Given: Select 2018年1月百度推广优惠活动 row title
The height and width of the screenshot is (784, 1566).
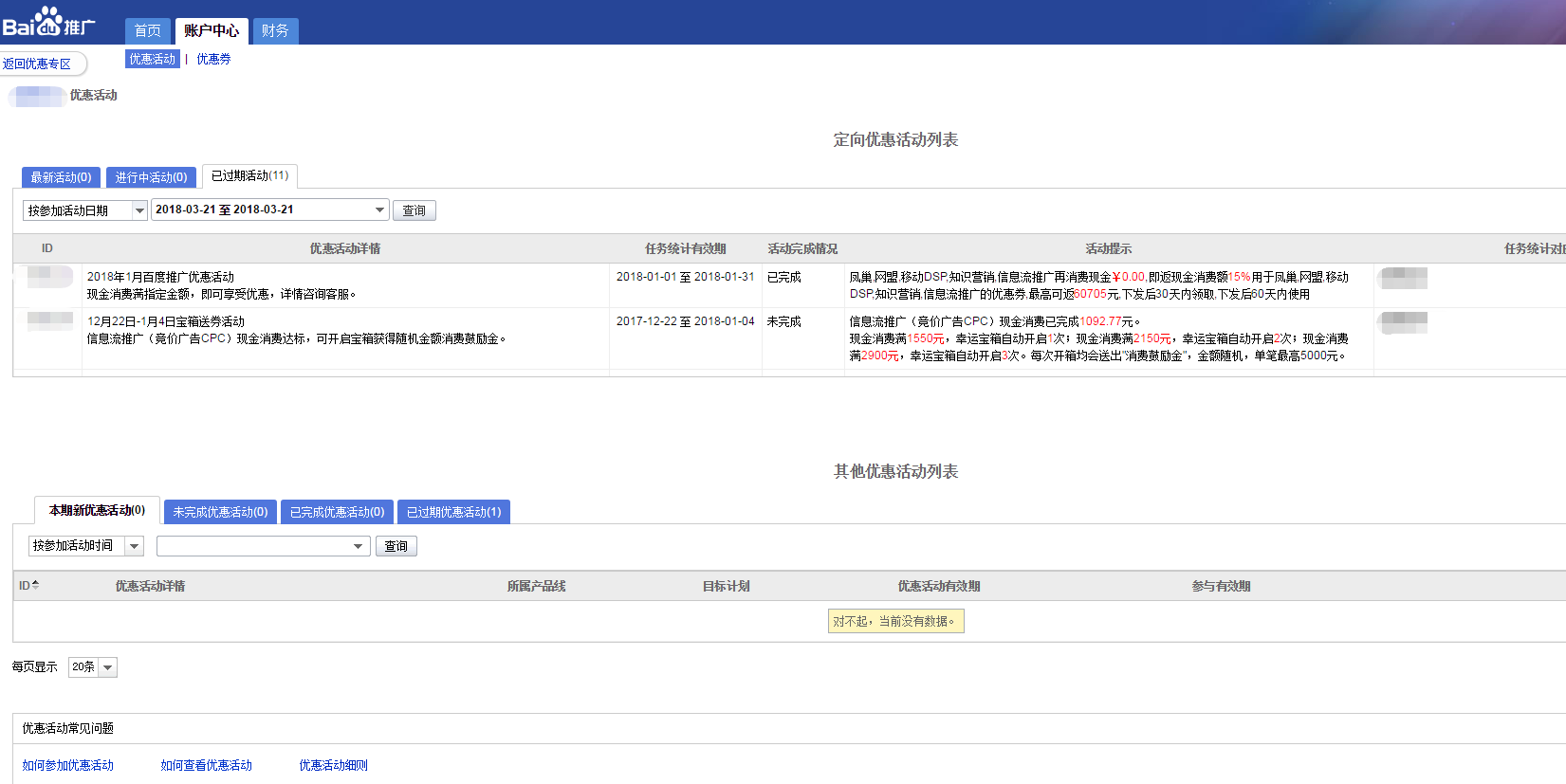Looking at the screenshot, I should coord(160,277).
